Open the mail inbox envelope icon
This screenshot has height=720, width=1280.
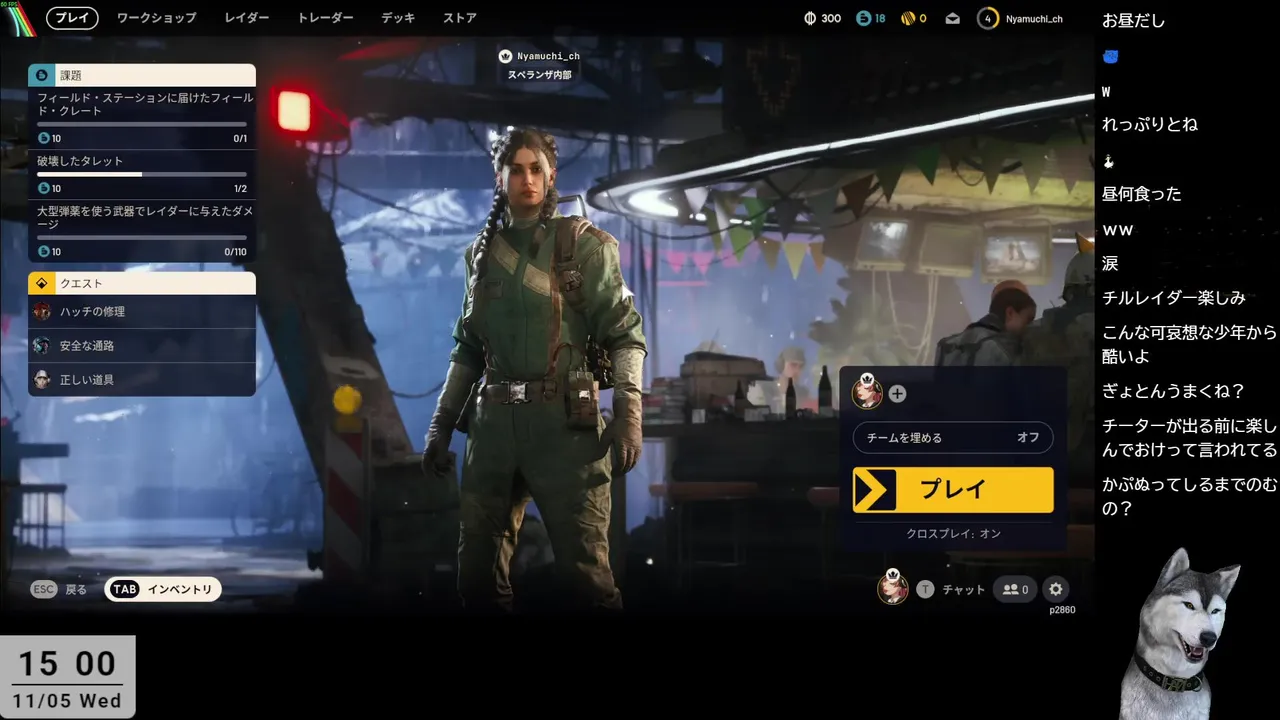pyautogui.click(x=953, y=18)
